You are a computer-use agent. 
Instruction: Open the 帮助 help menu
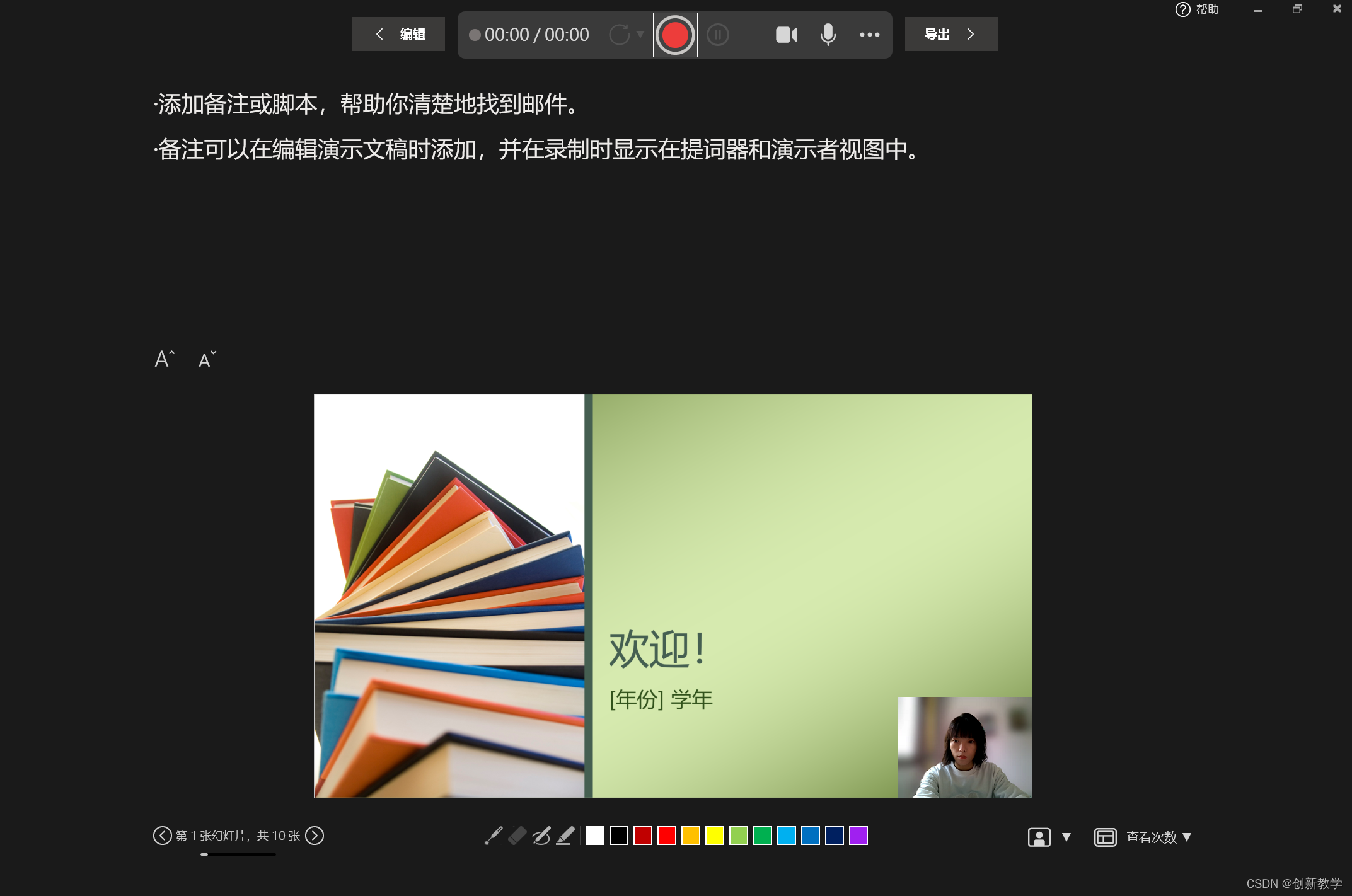(x=1197, y=9)
